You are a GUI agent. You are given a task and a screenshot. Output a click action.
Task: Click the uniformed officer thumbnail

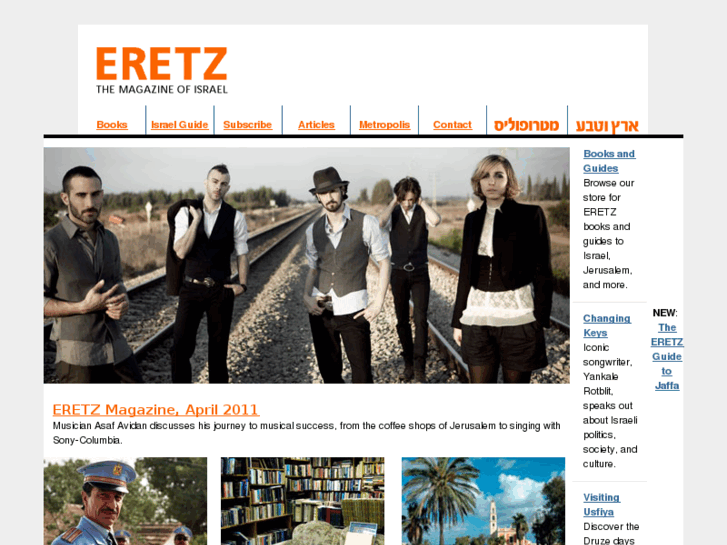tap(125, 501)
